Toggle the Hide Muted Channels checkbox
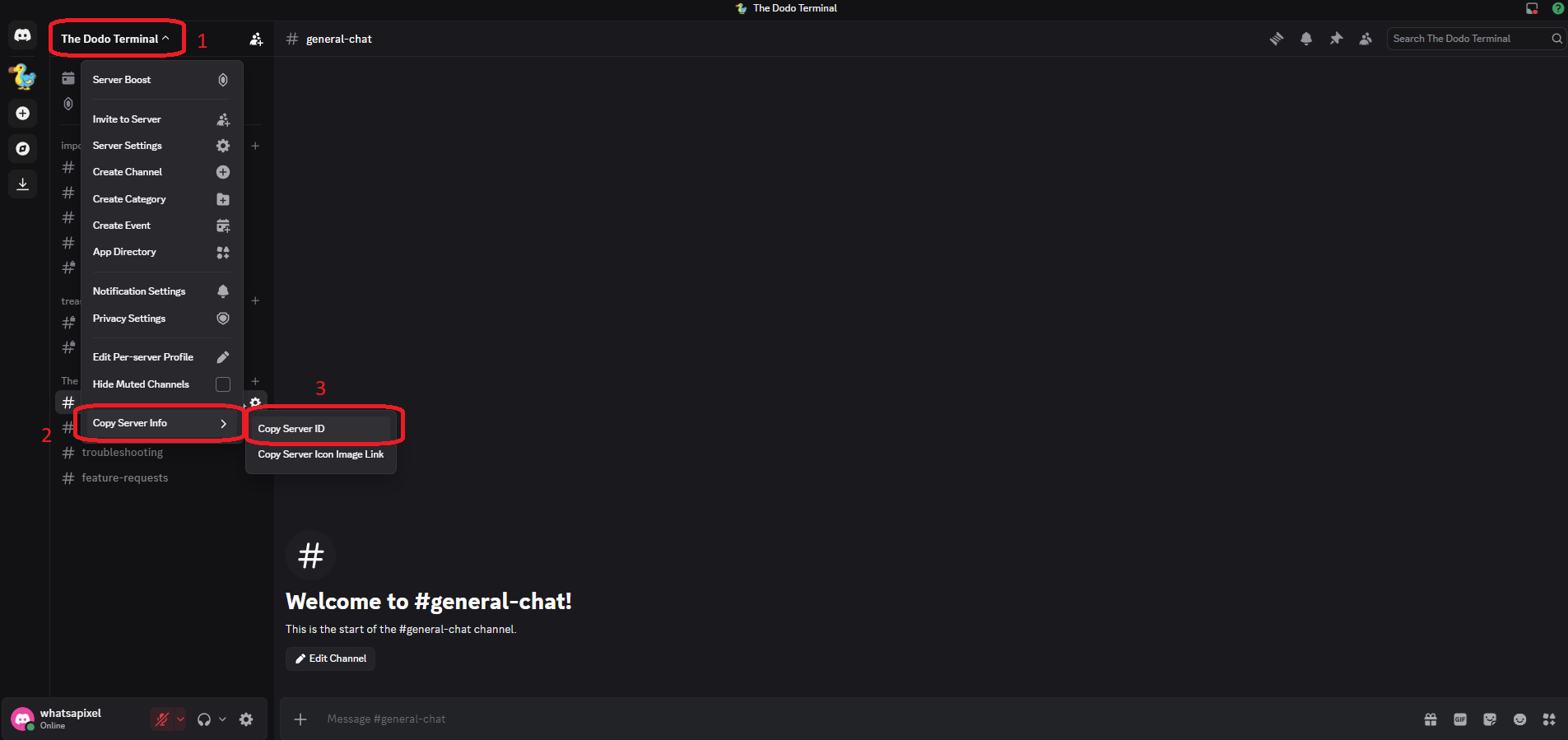This screenshot has width=1568, height=740. (x=223, y=384)
